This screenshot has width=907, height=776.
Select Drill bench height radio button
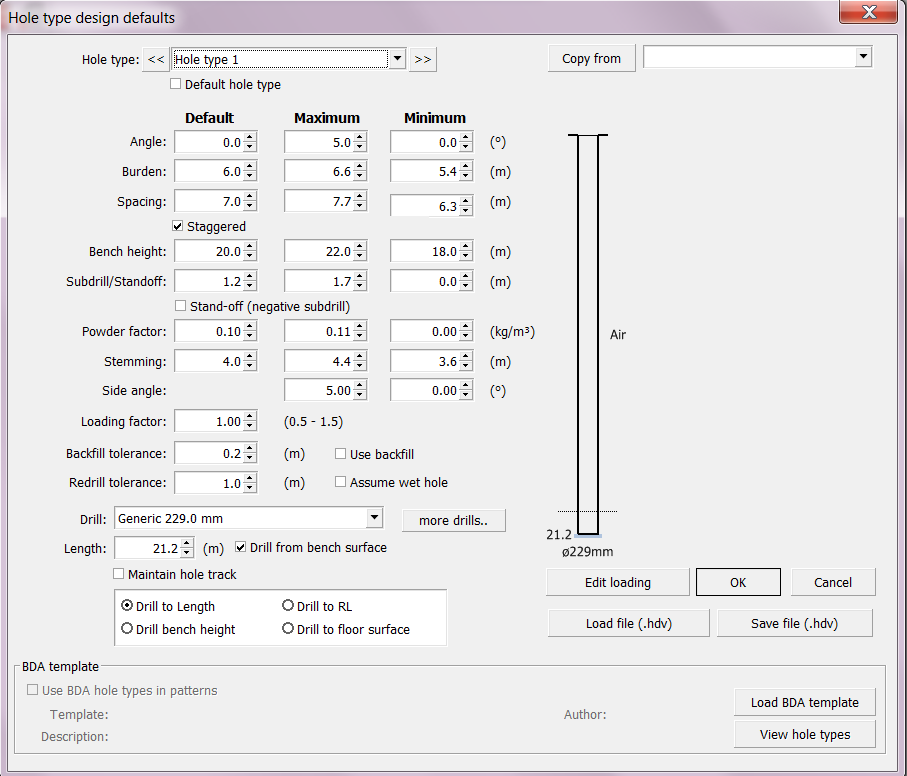(127, 629)
